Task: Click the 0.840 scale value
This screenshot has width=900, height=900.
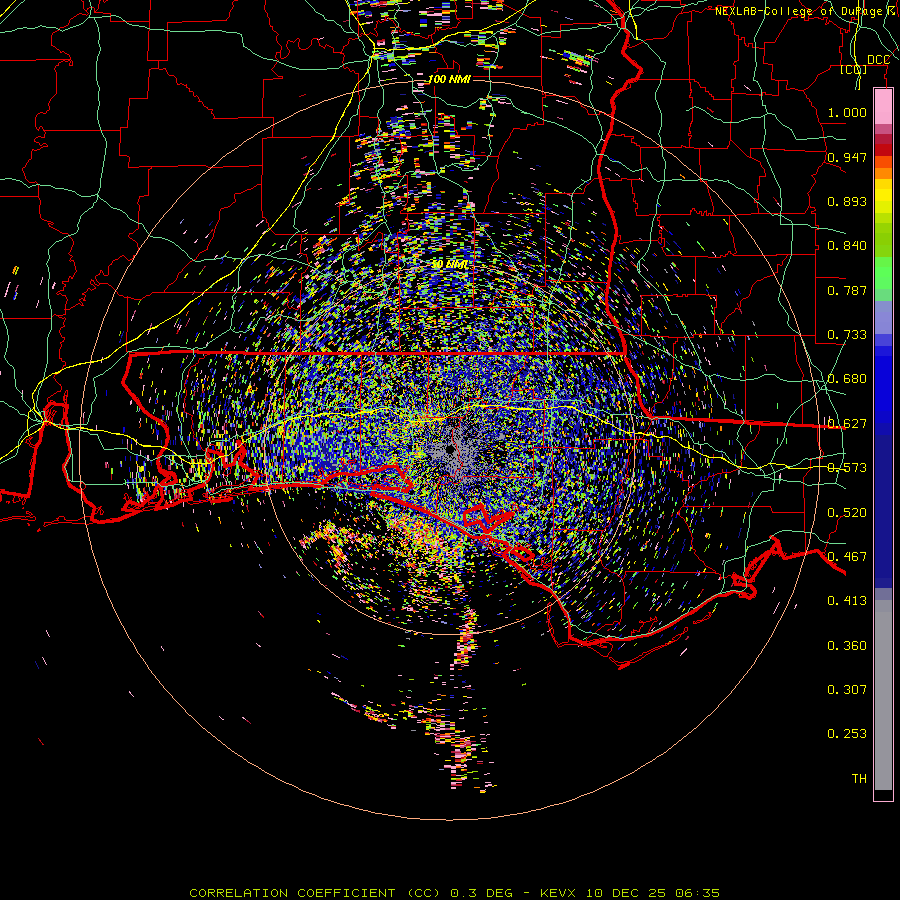Action: 847,246
